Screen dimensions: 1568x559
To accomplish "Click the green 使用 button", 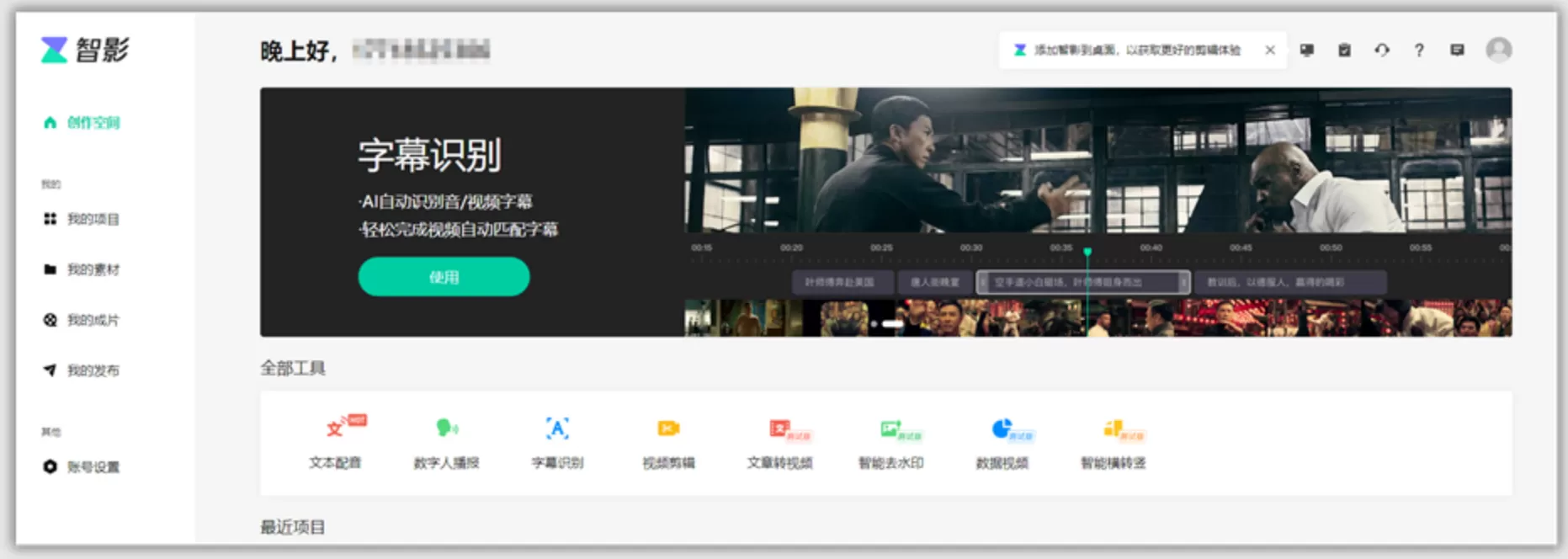I will (444, 277).
